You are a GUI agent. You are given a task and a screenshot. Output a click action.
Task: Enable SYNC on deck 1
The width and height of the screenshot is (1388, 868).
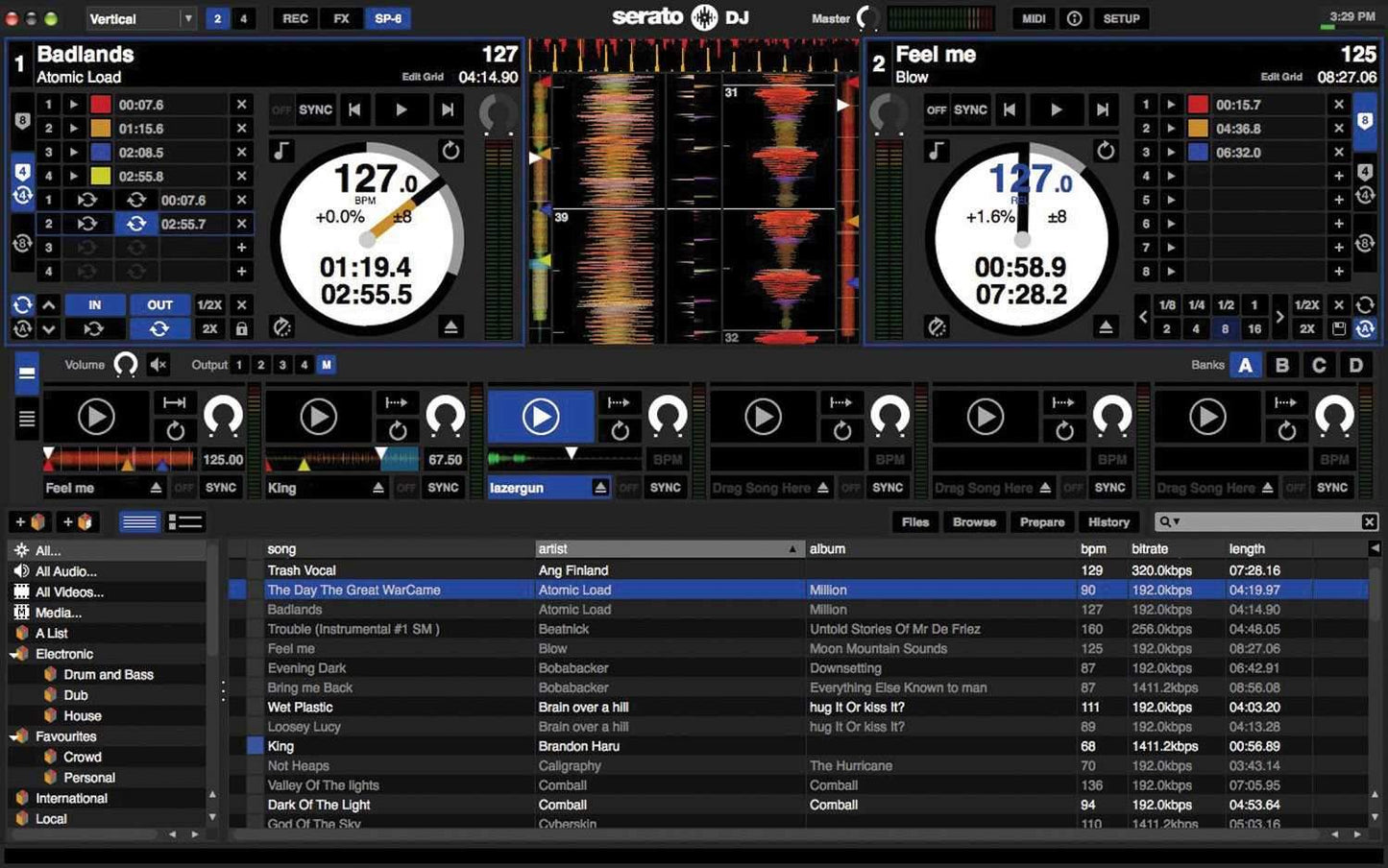315,109
